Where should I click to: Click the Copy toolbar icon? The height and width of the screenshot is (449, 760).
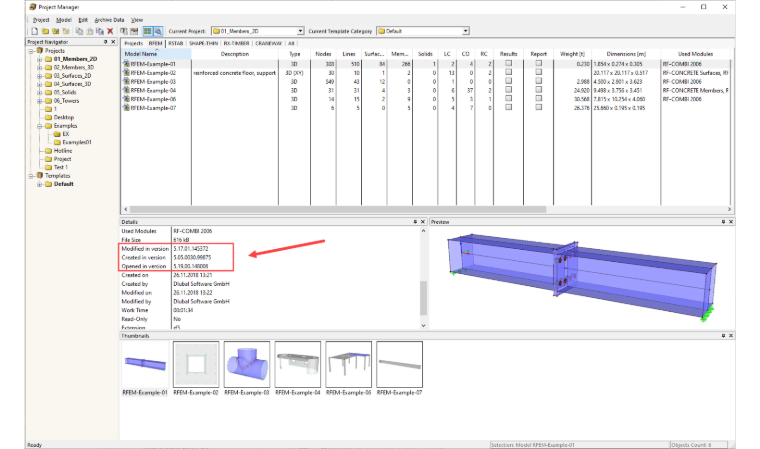pyautogui.click(x=79, y=31)
